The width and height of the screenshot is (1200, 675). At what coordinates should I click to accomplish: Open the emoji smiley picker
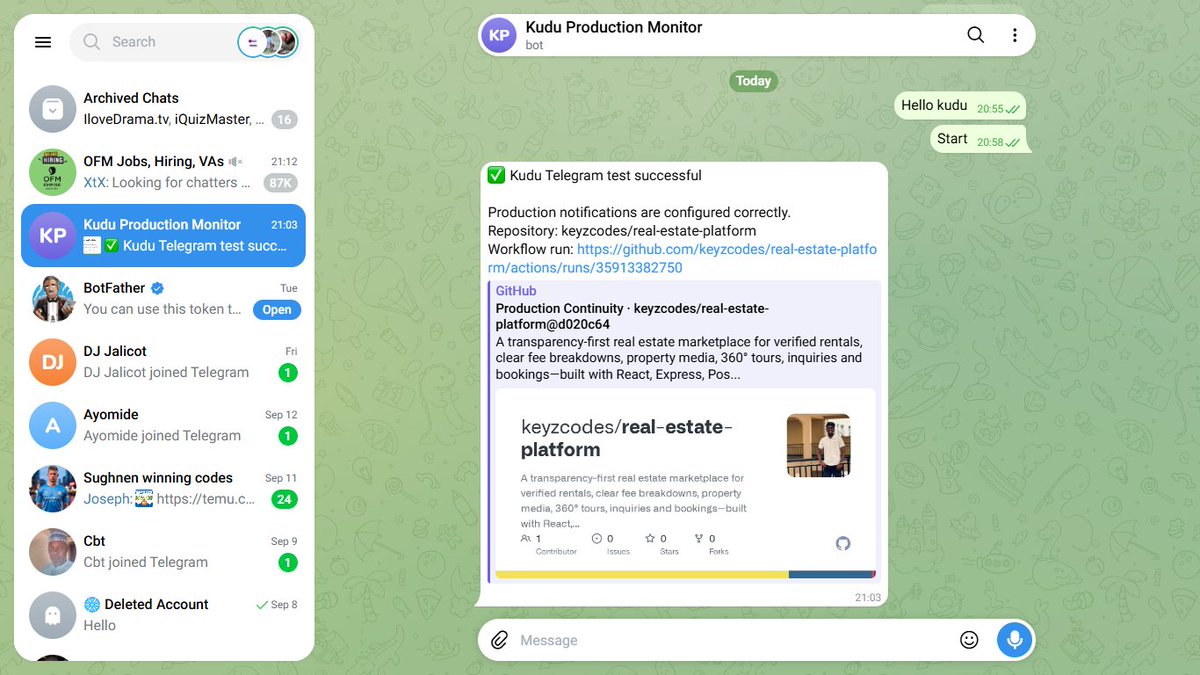969,640
